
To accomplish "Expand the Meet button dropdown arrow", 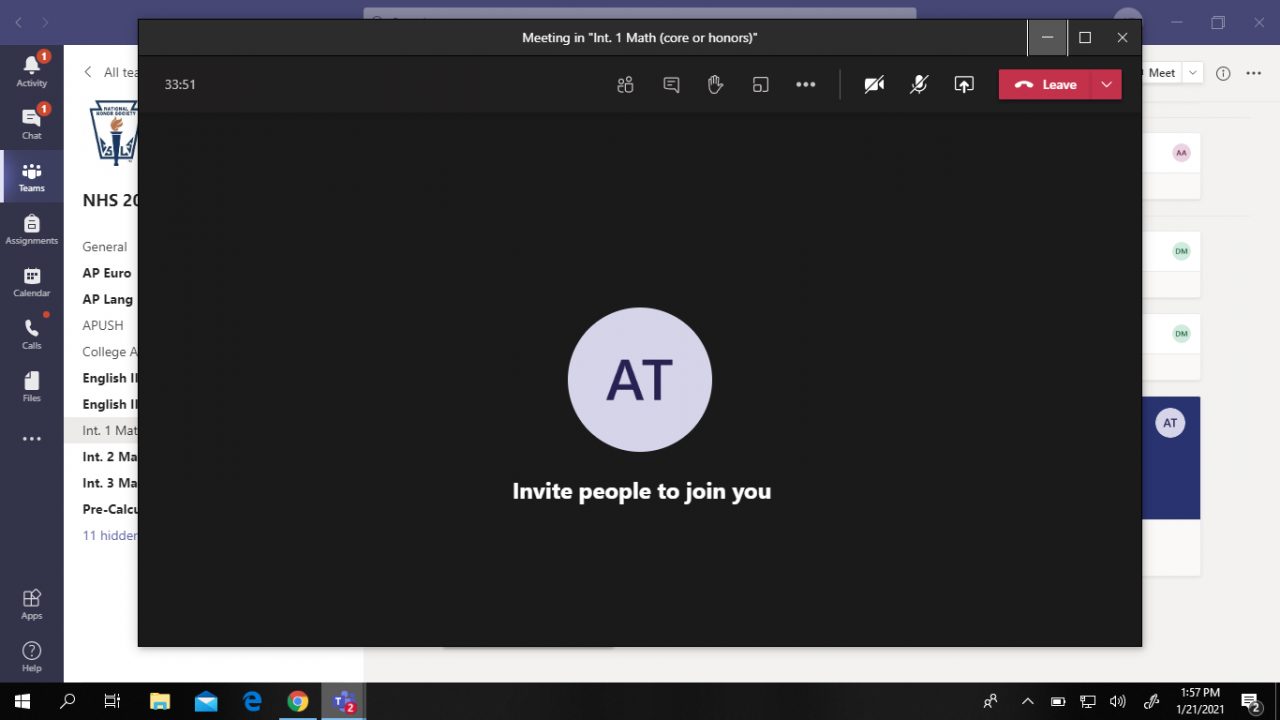I will (1192, 73).
